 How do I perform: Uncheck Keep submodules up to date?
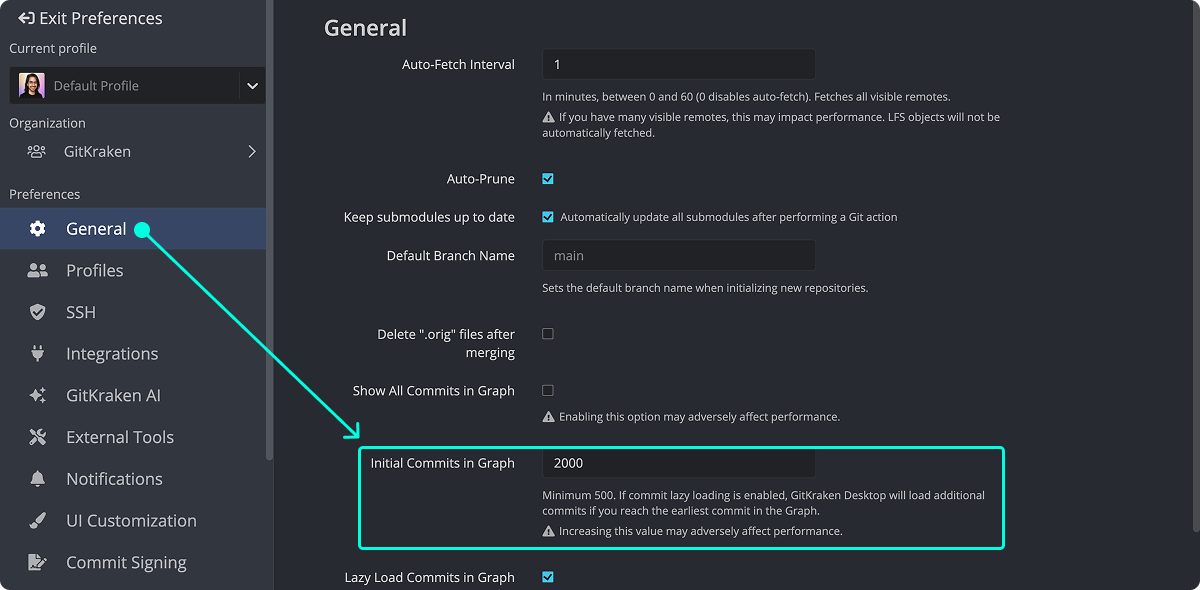548,217
